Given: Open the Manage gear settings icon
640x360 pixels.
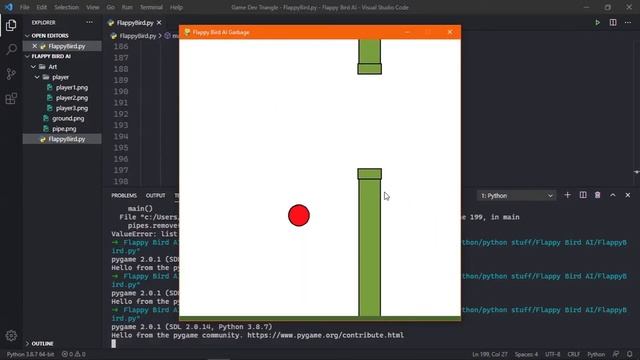Looking at the screenshot, I should coord(11,336).
